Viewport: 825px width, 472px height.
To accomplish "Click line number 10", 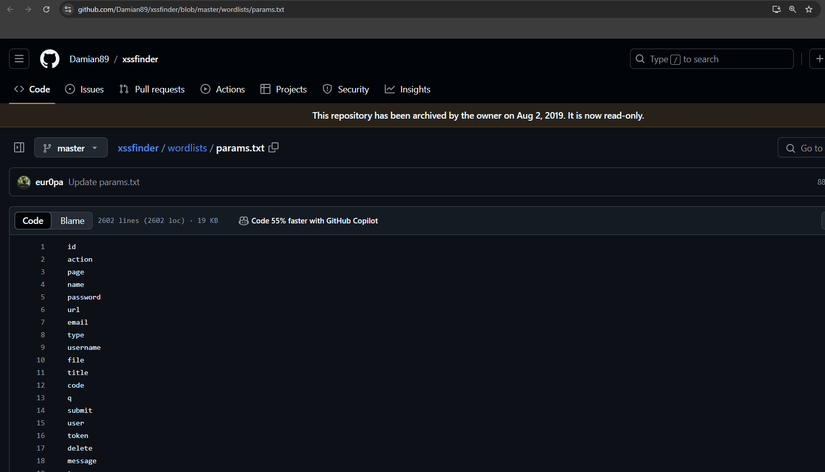I will coord(41,360).
